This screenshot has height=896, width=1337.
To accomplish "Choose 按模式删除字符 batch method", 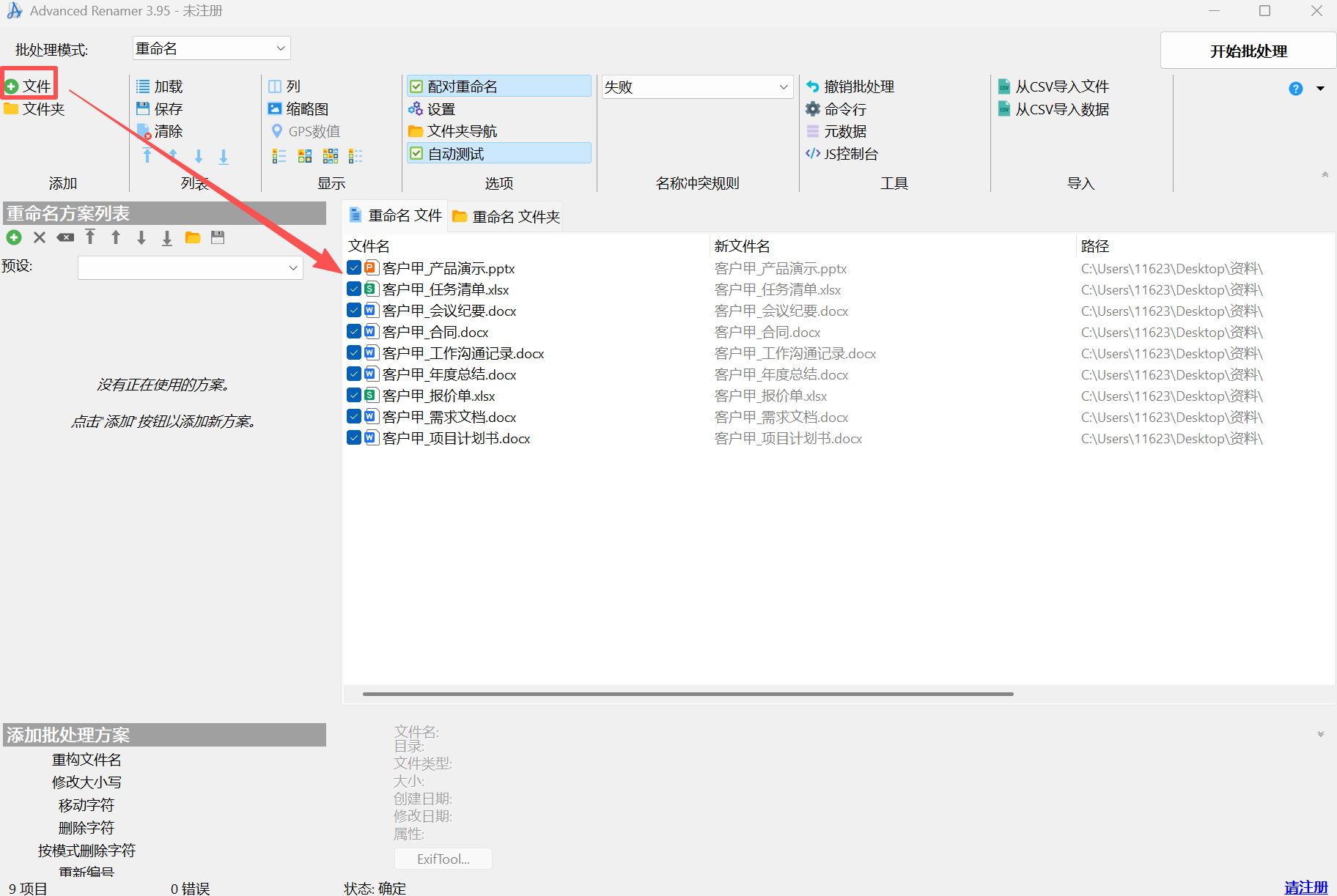I will point(86,851).
